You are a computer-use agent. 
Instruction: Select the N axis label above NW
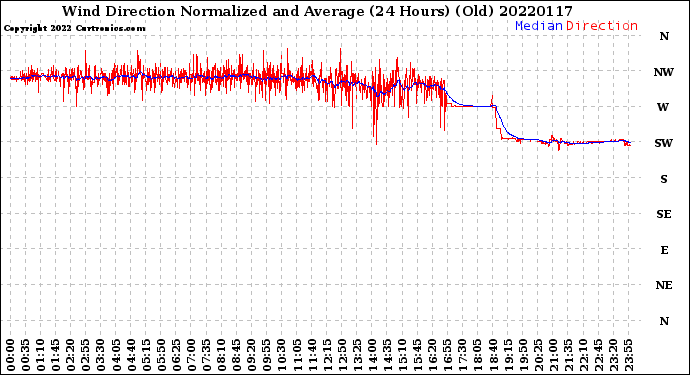pyautogui.click(x=664, y=36)
